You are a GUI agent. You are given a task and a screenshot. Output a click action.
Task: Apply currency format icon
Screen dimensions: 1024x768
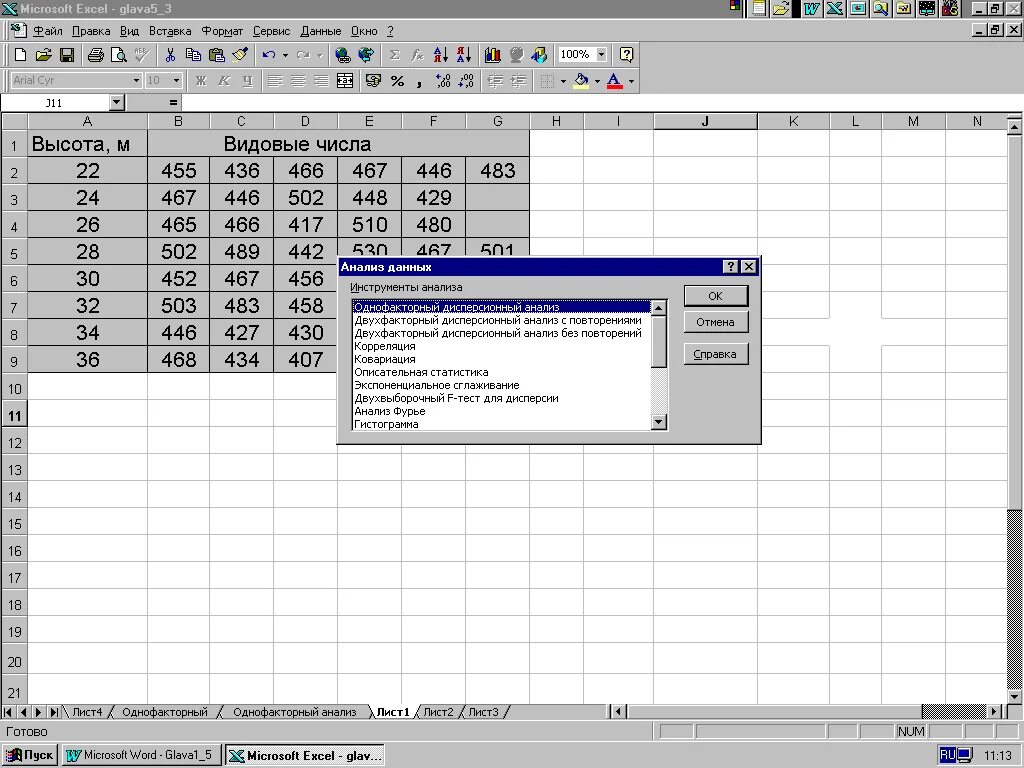click(374, 81)
